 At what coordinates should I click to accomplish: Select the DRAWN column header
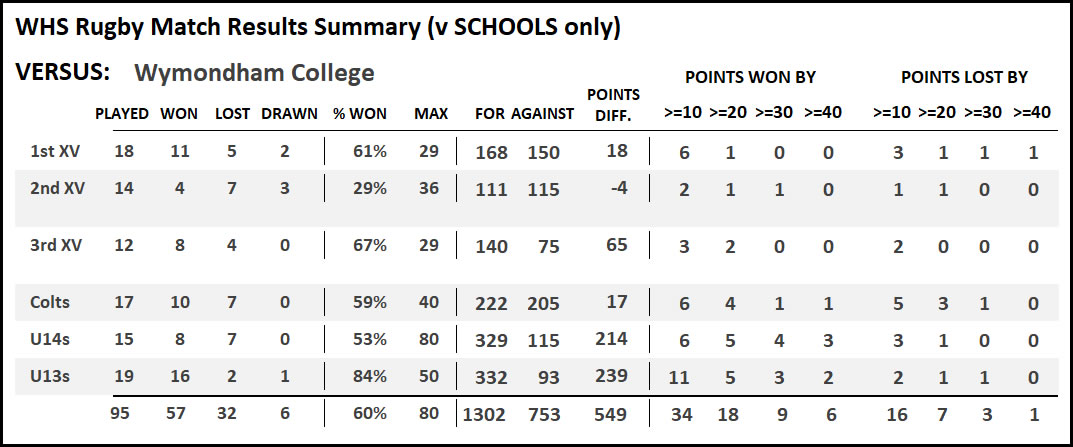289,113
